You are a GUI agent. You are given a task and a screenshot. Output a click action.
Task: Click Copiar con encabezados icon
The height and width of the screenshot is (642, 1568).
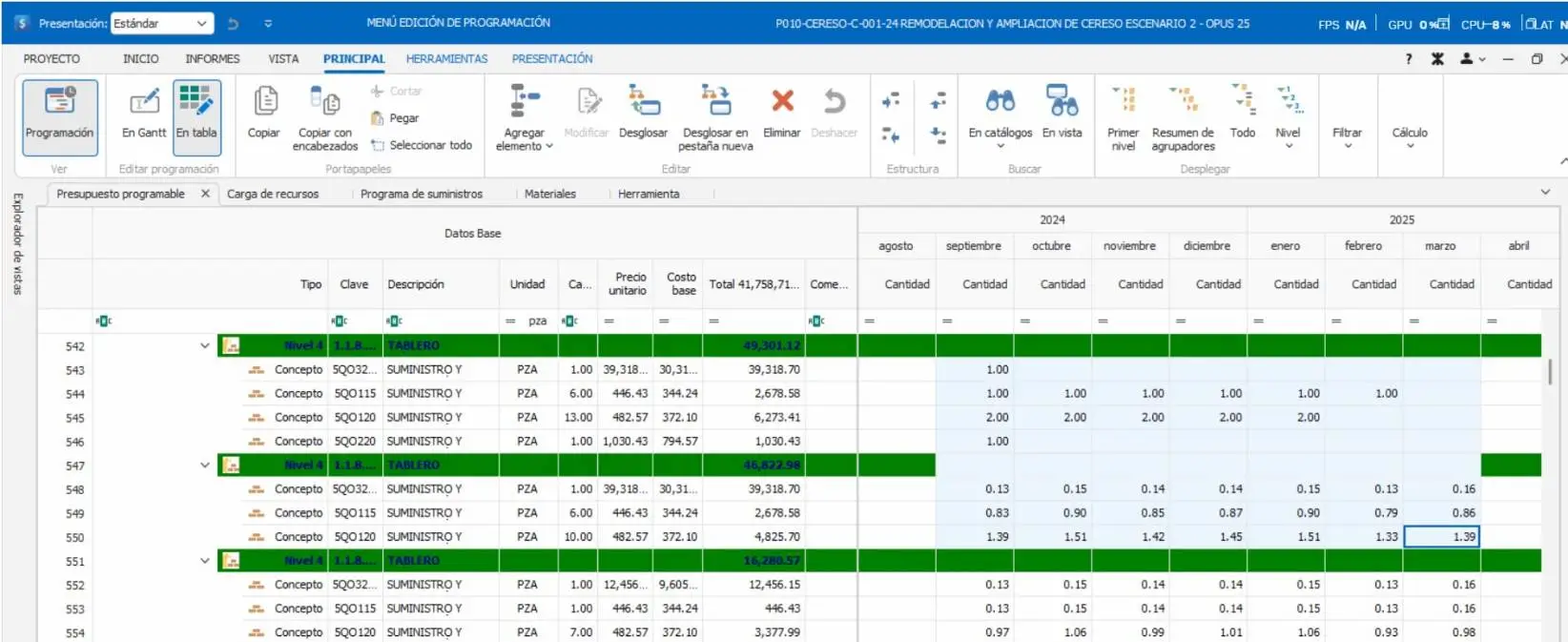325,101
